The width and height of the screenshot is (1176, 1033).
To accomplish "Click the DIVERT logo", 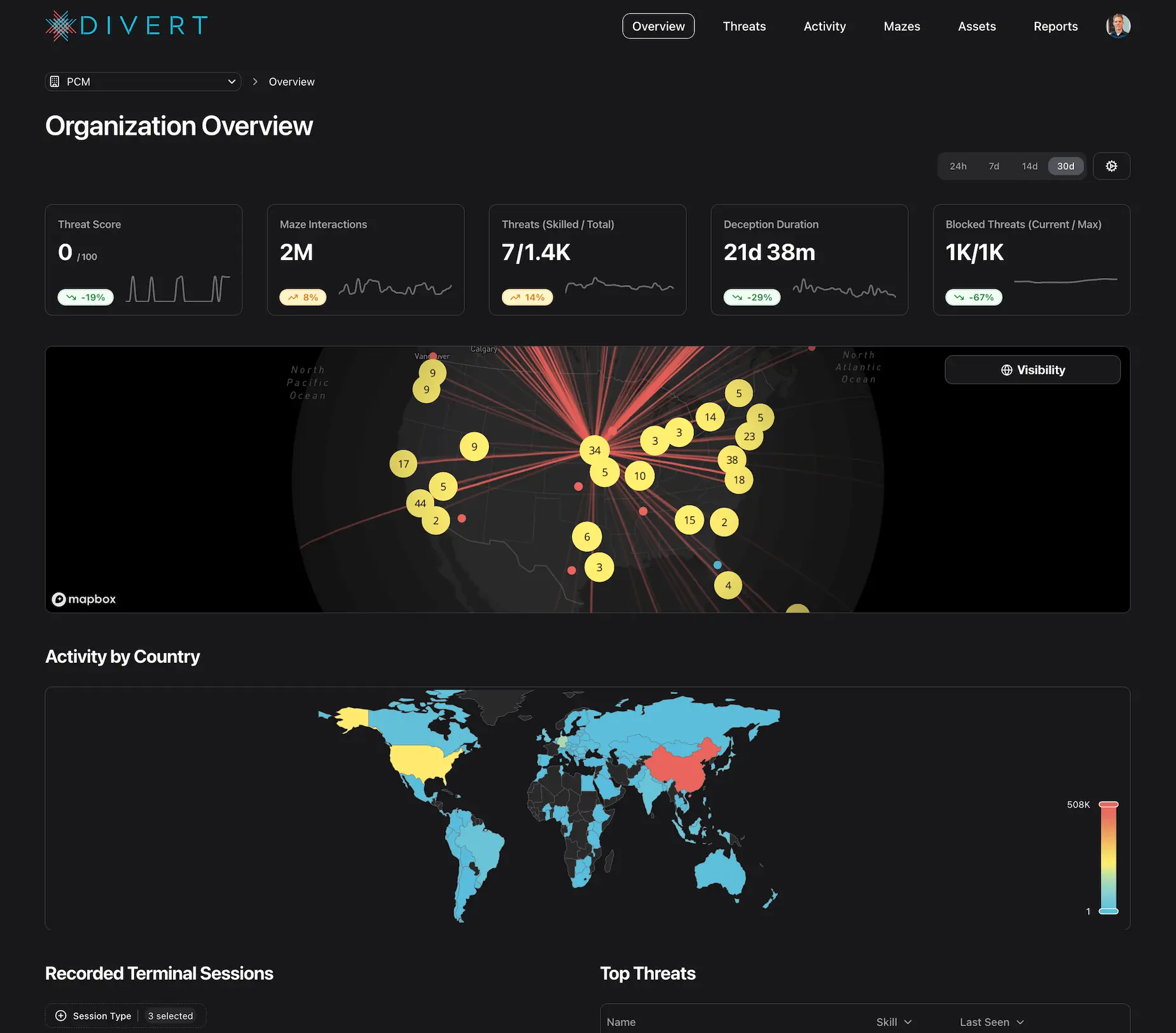I will click(x=125, y=25).
